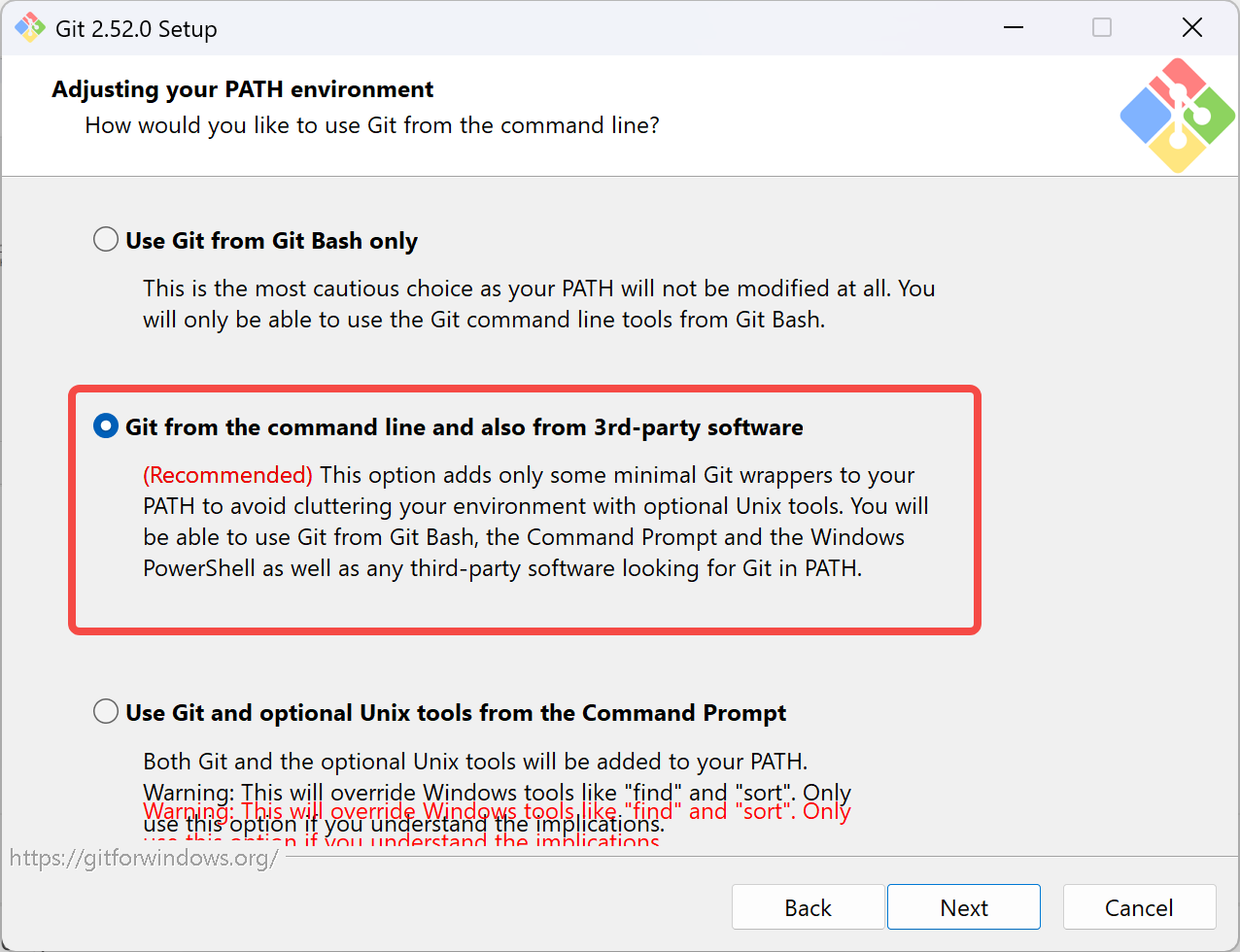Click the 'most cautious choice' description text

[x=539, y=304]
